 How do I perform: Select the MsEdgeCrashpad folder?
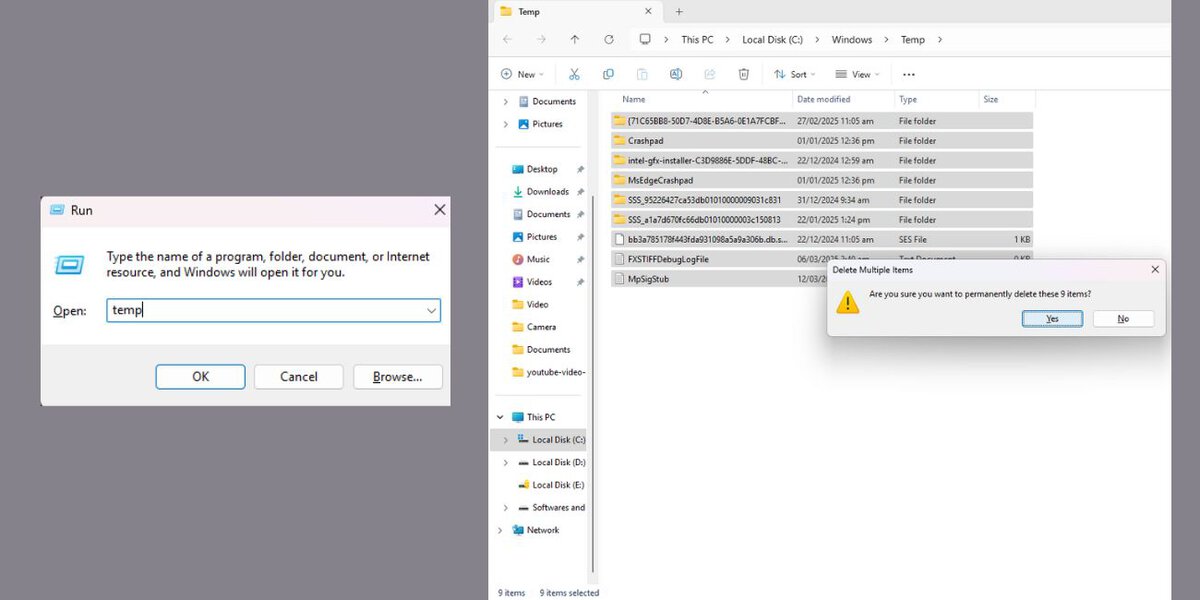(822, 180)
